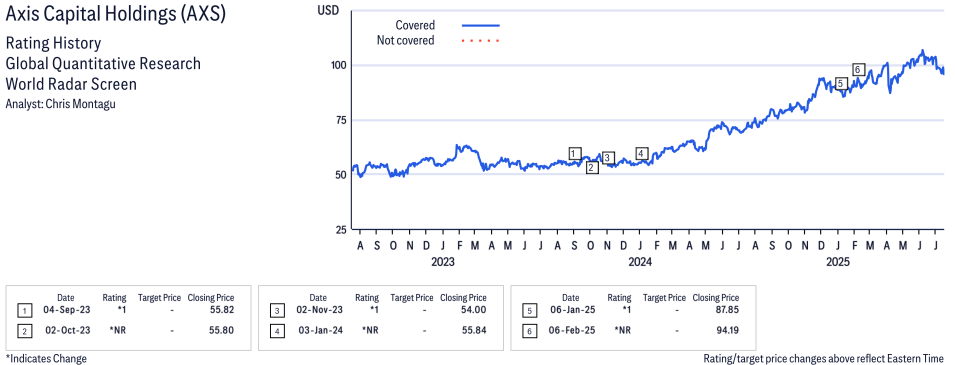Screen dimensions: 955x365
Task: Click chart marker 3 near Nov 2023
Action: pos(608,158)
